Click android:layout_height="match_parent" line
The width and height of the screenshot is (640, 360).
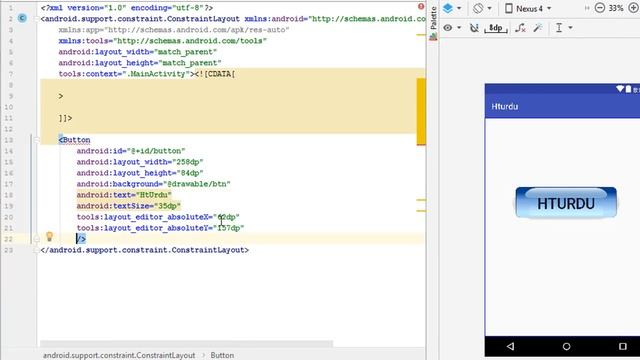[140, 63]
